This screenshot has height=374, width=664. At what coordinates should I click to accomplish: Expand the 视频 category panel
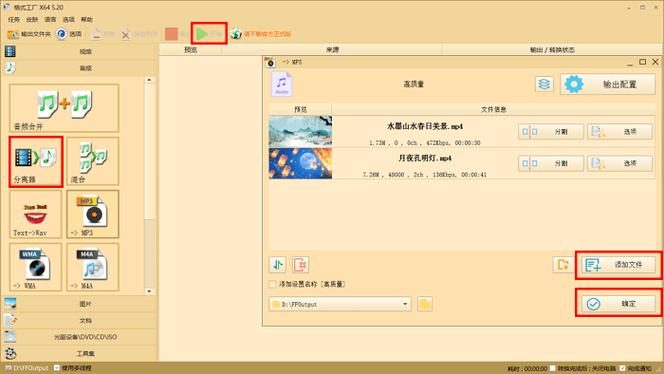point(80,51)
